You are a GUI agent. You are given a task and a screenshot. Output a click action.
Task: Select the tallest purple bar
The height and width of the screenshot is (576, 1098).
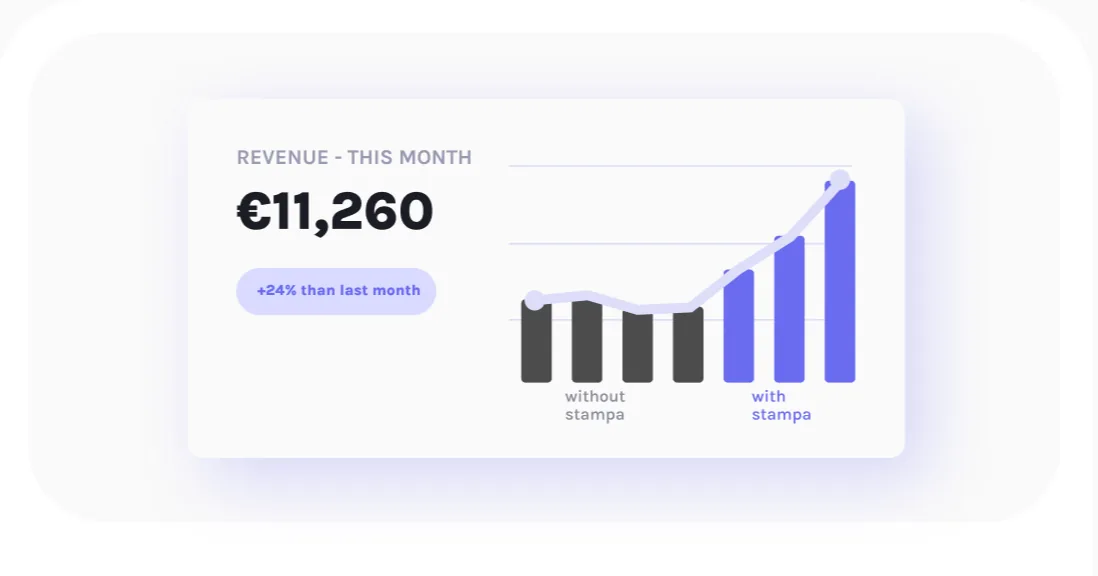(840, 281)
